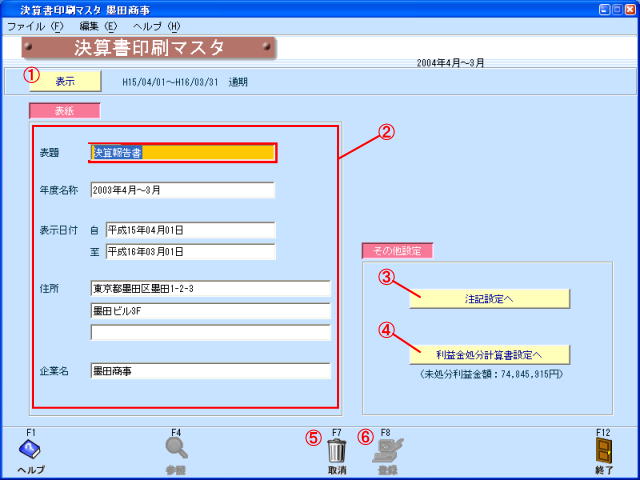Open 注記設定へ settings button

pos(489,298)
